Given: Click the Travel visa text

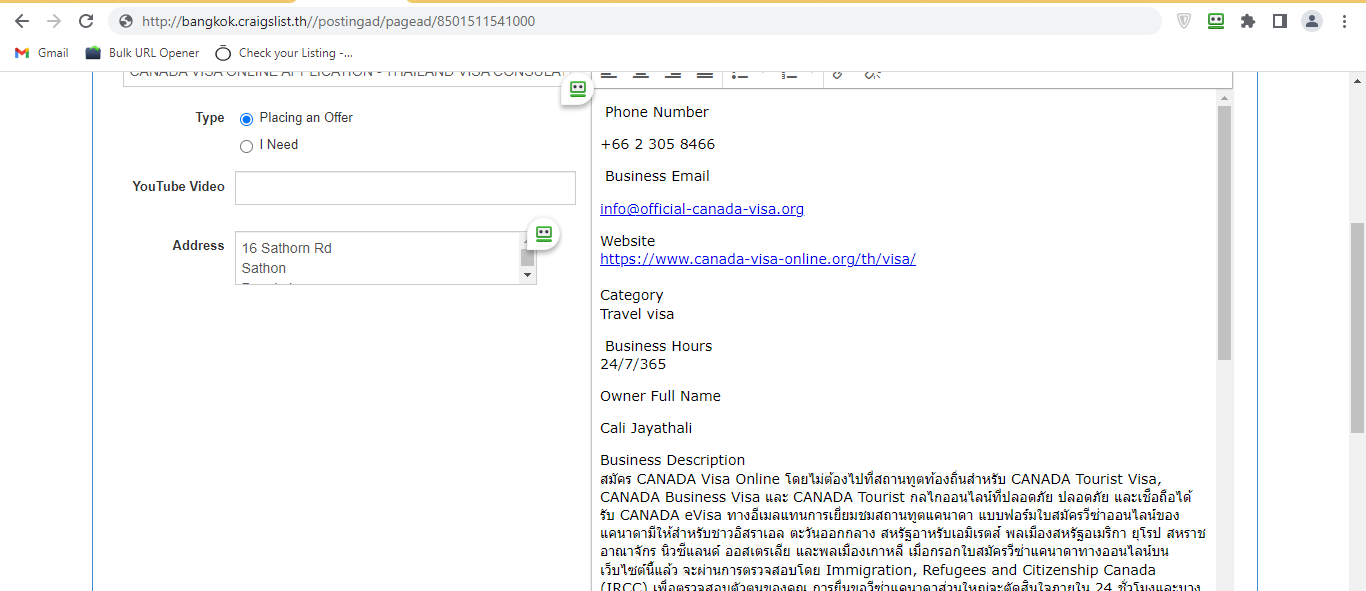Looking at the screenshot, I should point(637,314).
